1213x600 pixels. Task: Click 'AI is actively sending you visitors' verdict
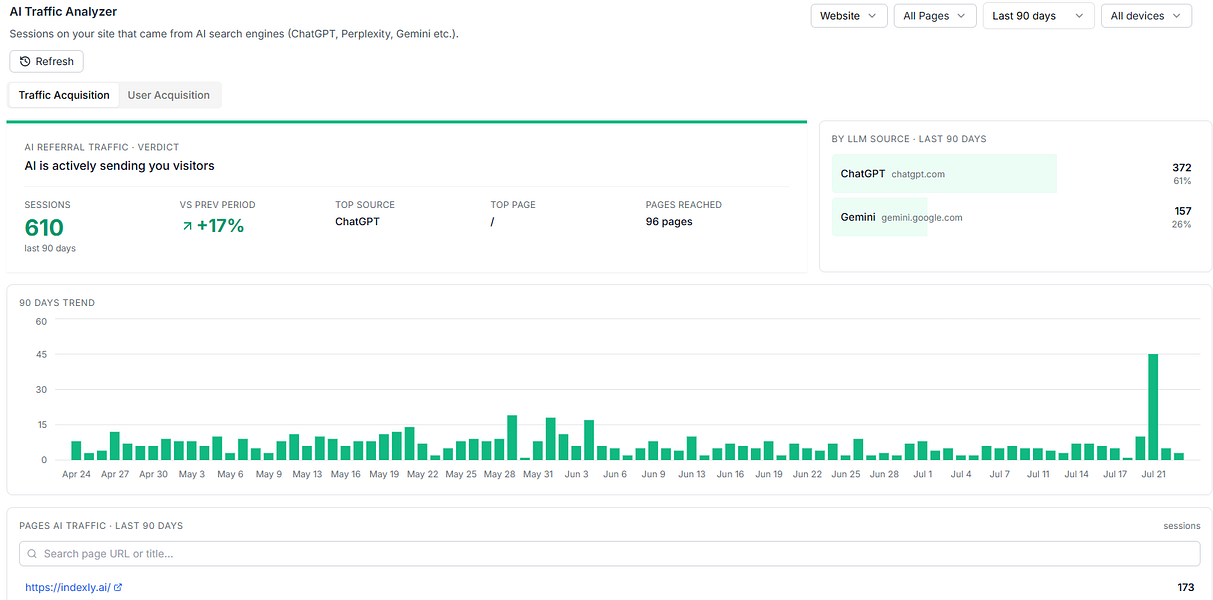pyautogui.click(x=119, y=166)
